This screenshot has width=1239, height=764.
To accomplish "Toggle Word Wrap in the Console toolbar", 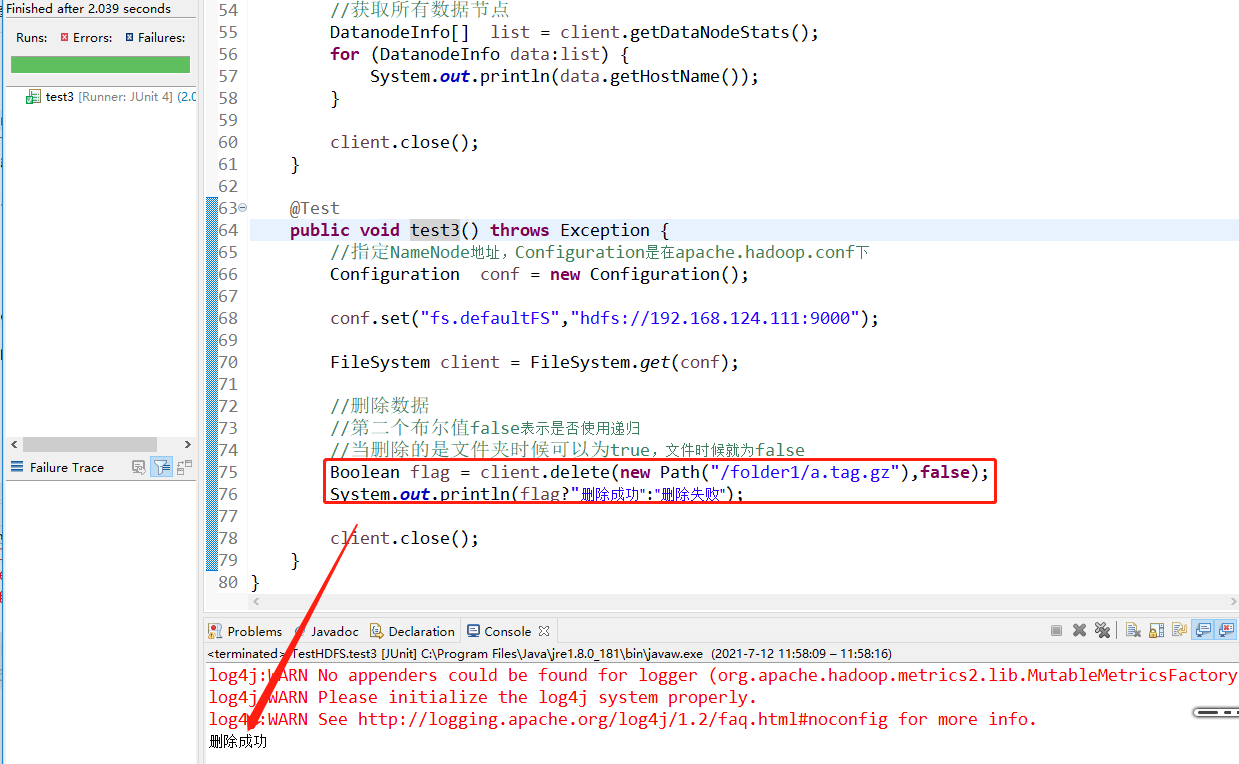I will (x=1180, y=631).
